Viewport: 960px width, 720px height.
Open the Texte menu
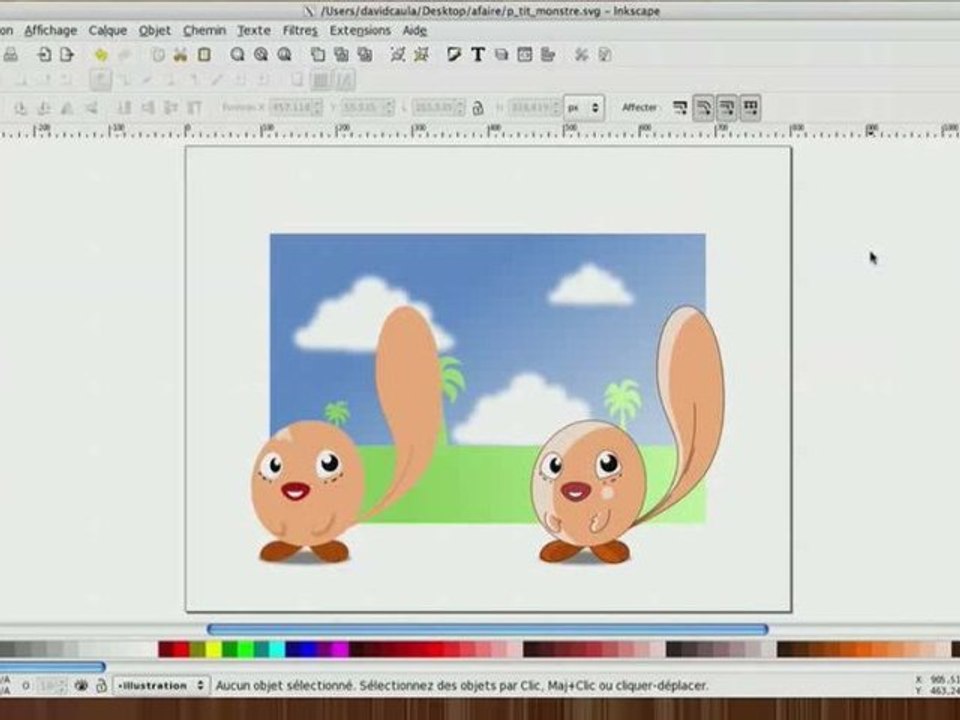pos(254,30)
